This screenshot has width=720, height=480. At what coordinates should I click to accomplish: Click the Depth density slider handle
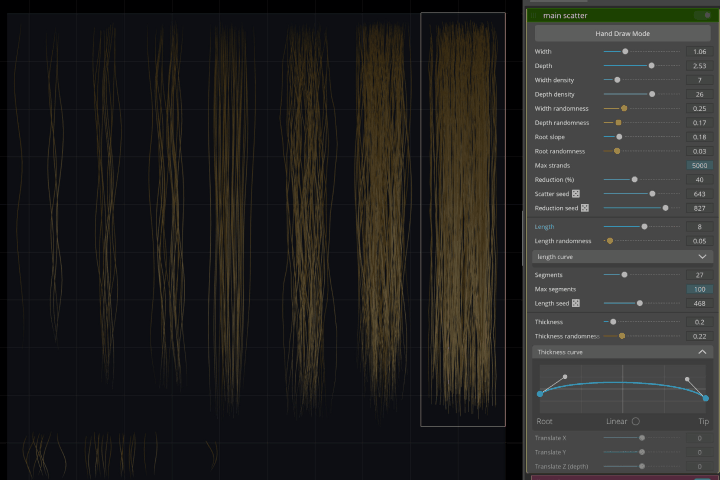652,94
